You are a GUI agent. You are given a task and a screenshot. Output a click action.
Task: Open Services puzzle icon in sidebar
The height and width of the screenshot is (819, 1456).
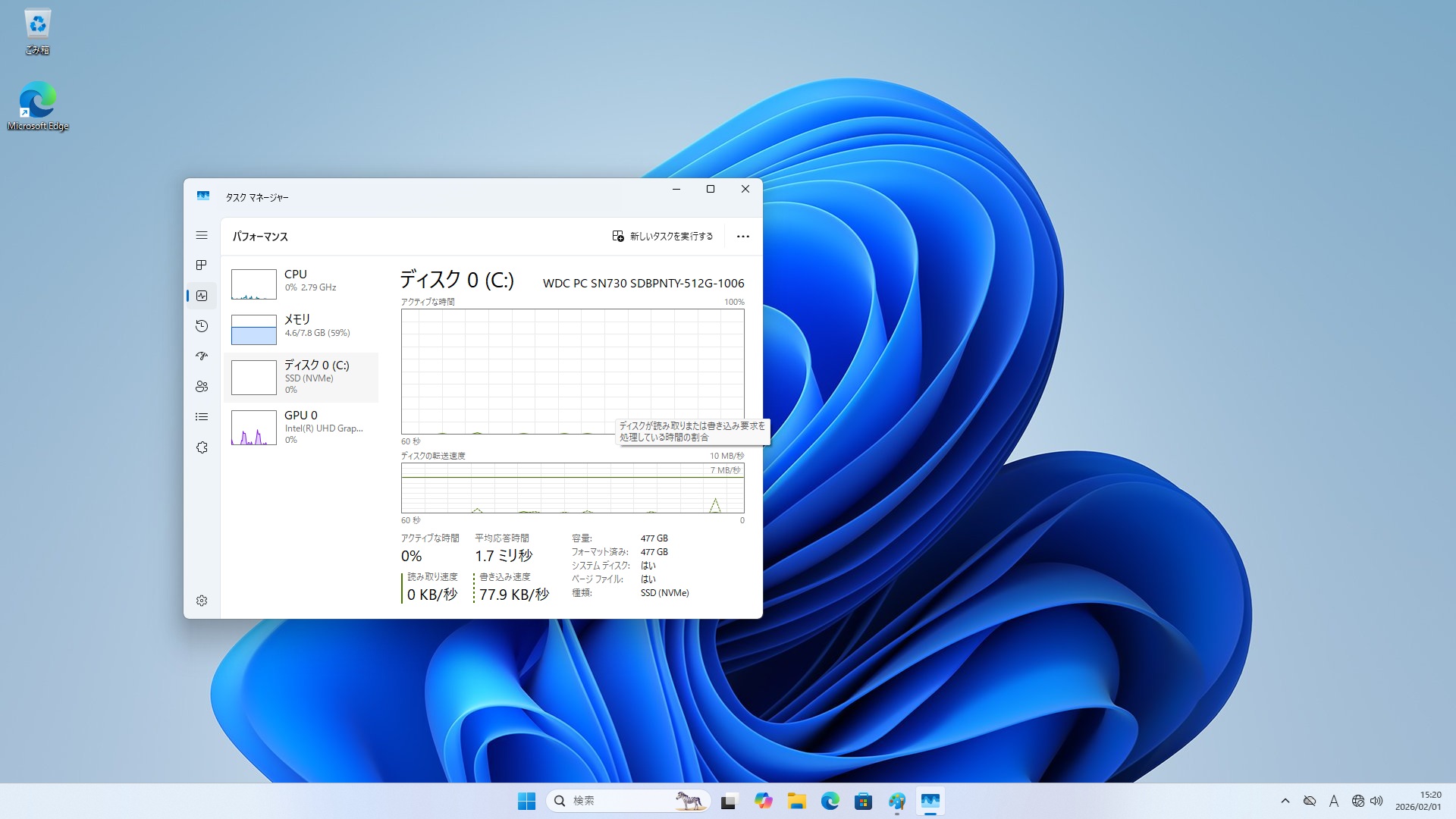click(202, 447)
